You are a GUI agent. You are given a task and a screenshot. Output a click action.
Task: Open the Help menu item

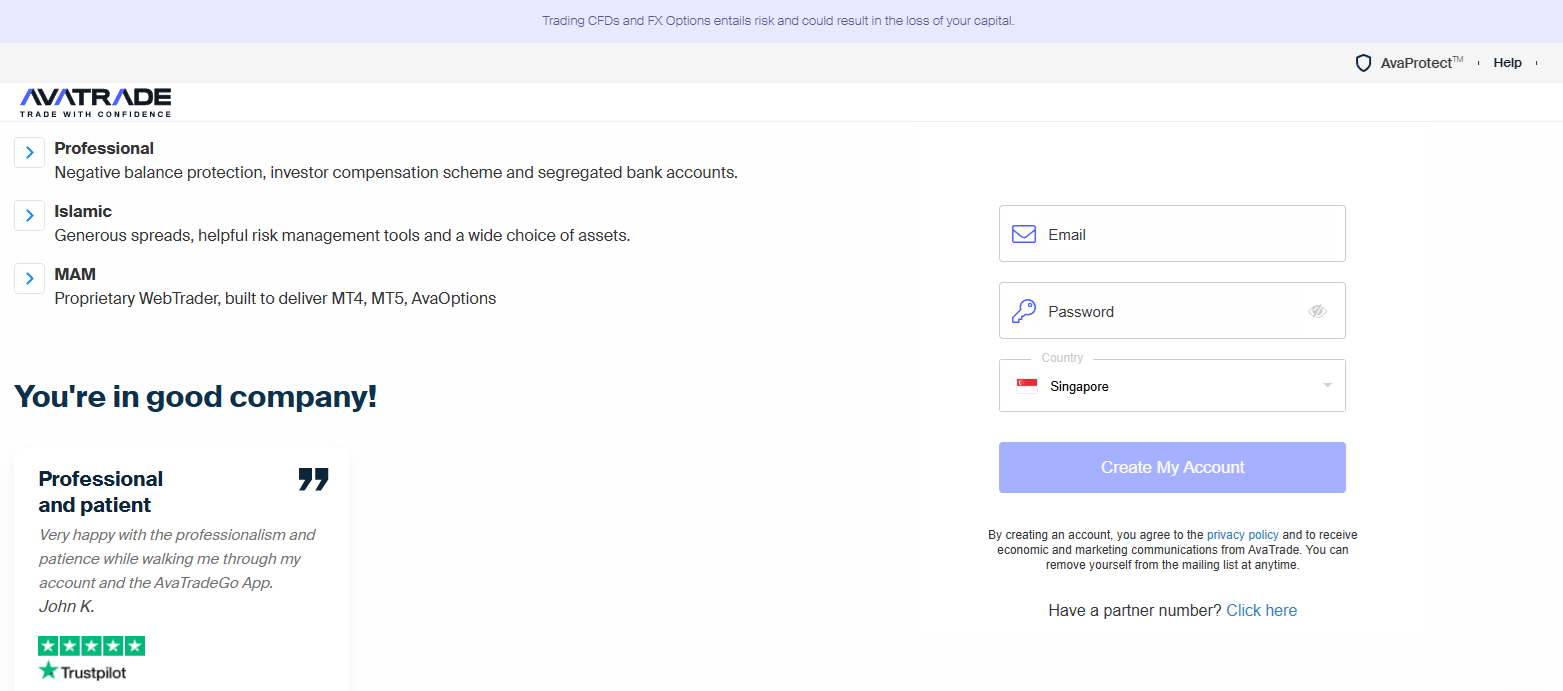1507,63
